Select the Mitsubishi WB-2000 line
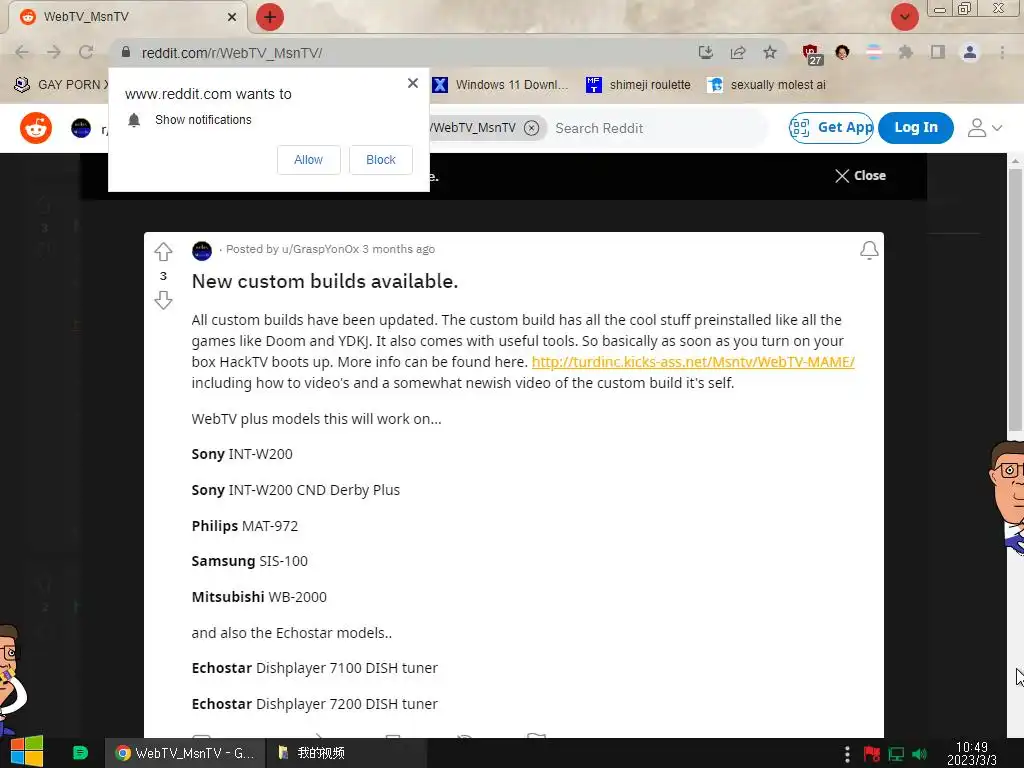This screenshot has height=768, width=1024. 259,597
